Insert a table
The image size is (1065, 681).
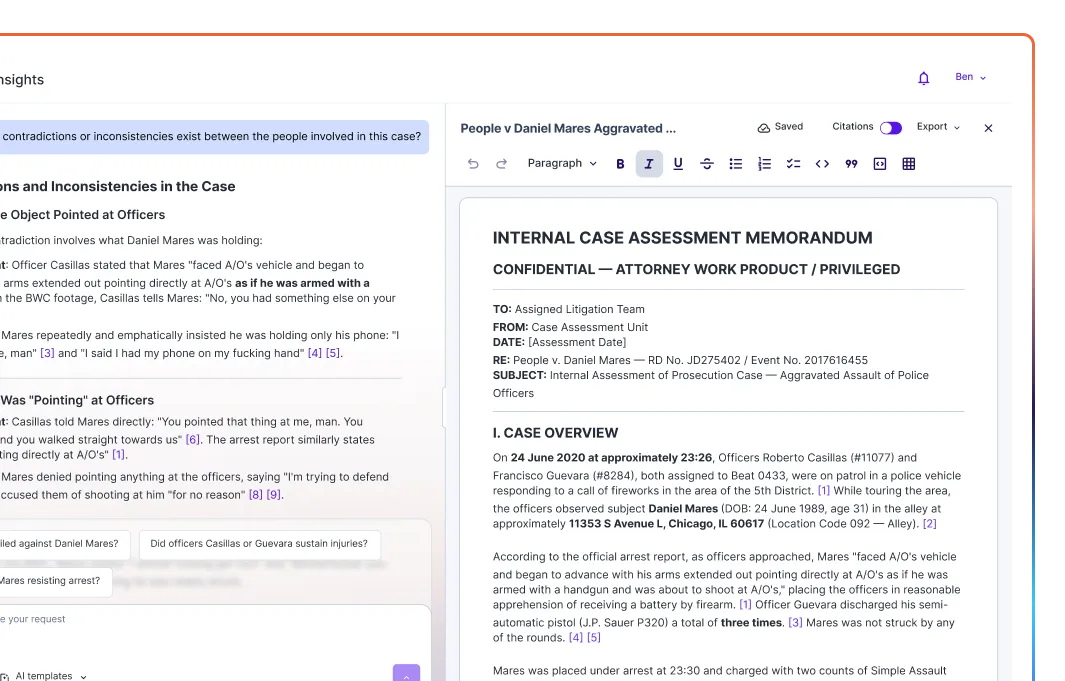909,164
